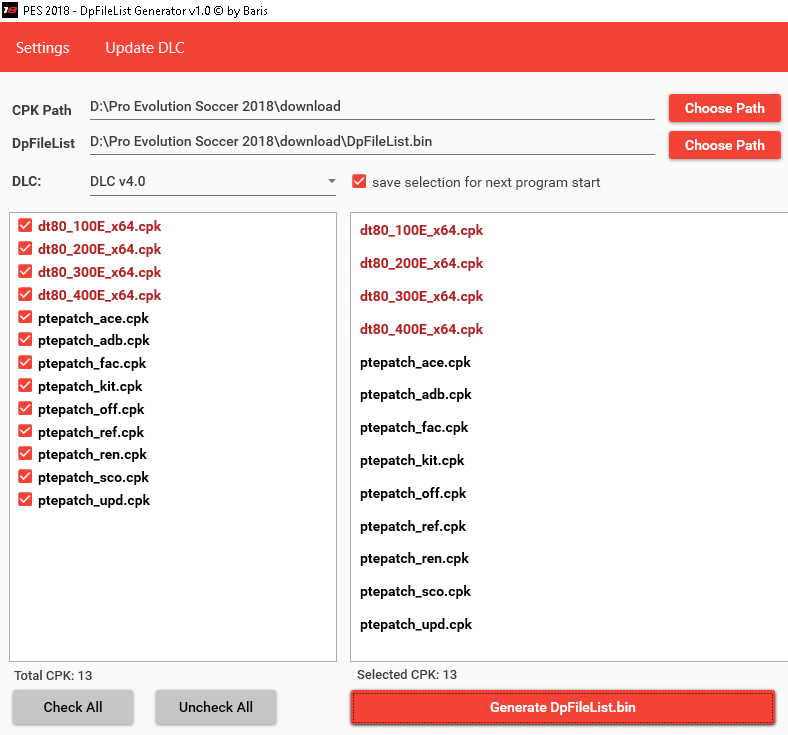Uncheck dt80_200E_x64.cpk checkbox
The image size is (788, 735).
[x=25, y=249]
